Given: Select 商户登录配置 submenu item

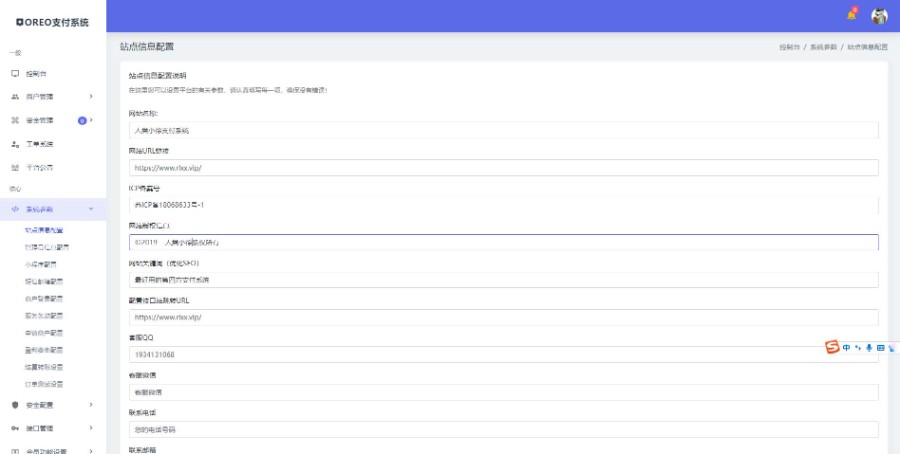Looking at the screenshot, I should (44, 299).
